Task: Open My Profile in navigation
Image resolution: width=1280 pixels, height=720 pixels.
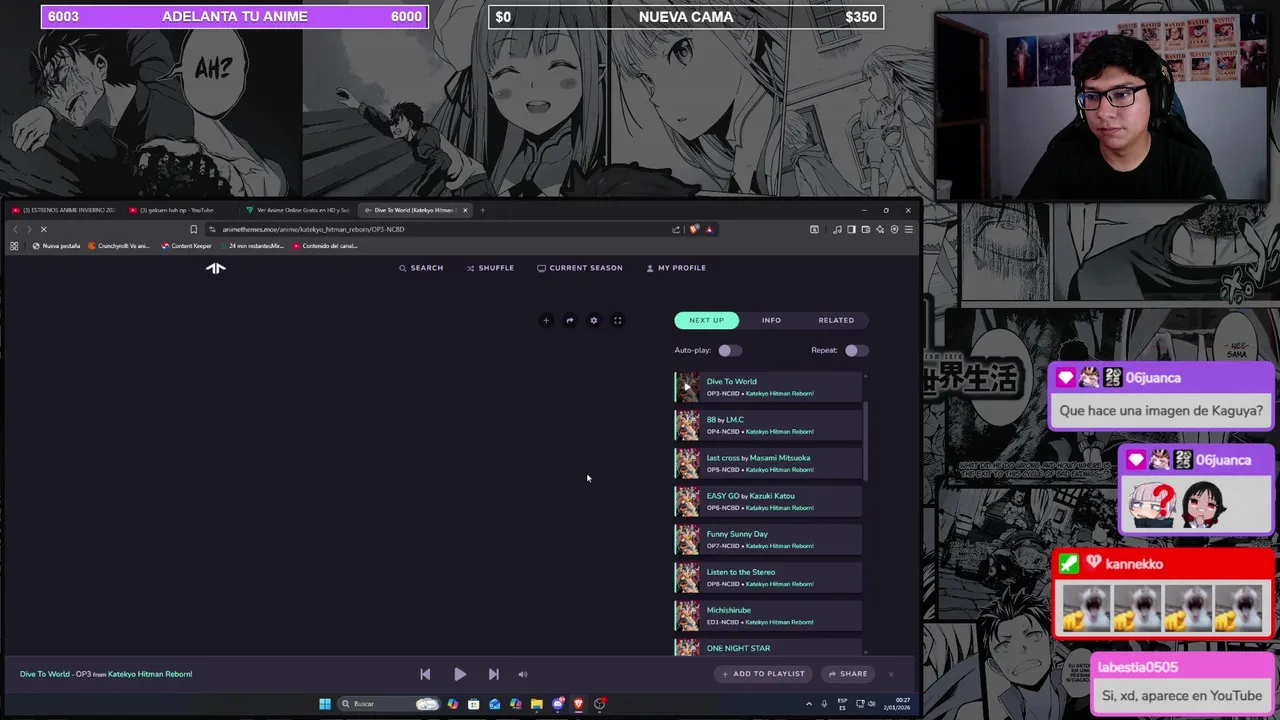Action: pyautogui.click(x=676, y=268)
